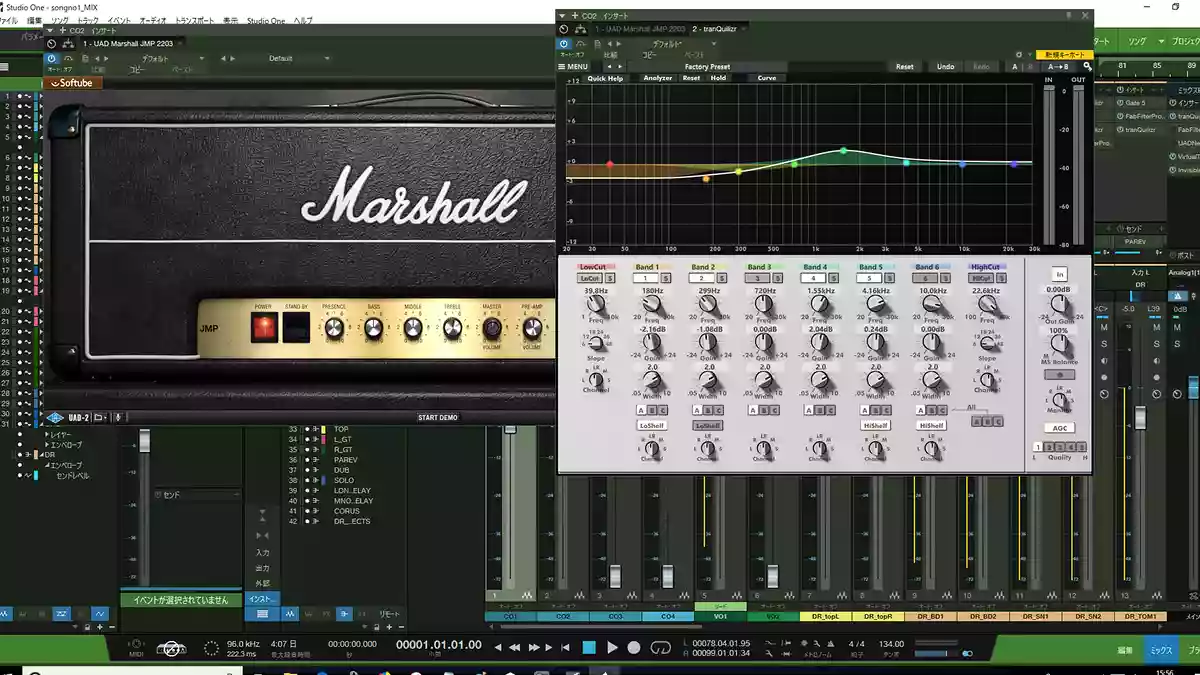Click the START DEMO button

tap(438, 417)
